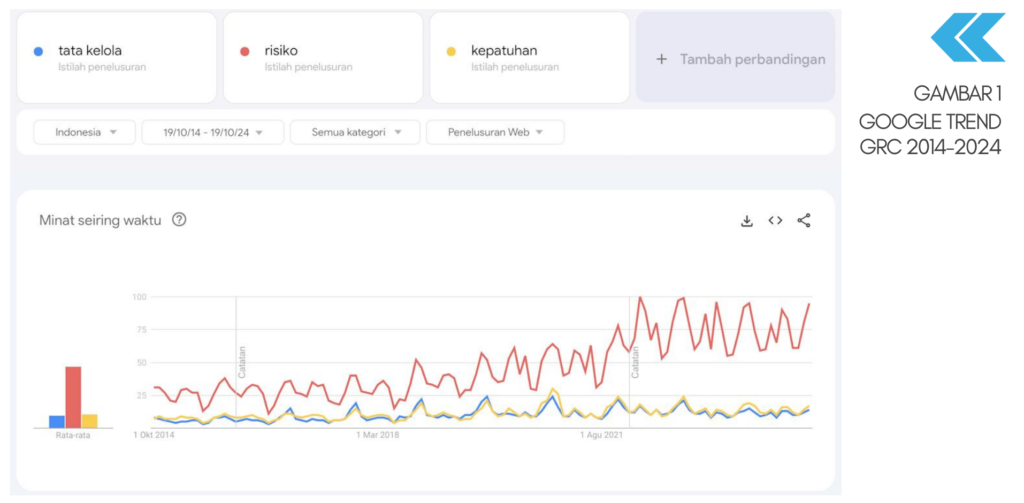The image size is (1024, 503).
Task: Click the red Rata-rata average bar
Action: click(x=73, y=397)
